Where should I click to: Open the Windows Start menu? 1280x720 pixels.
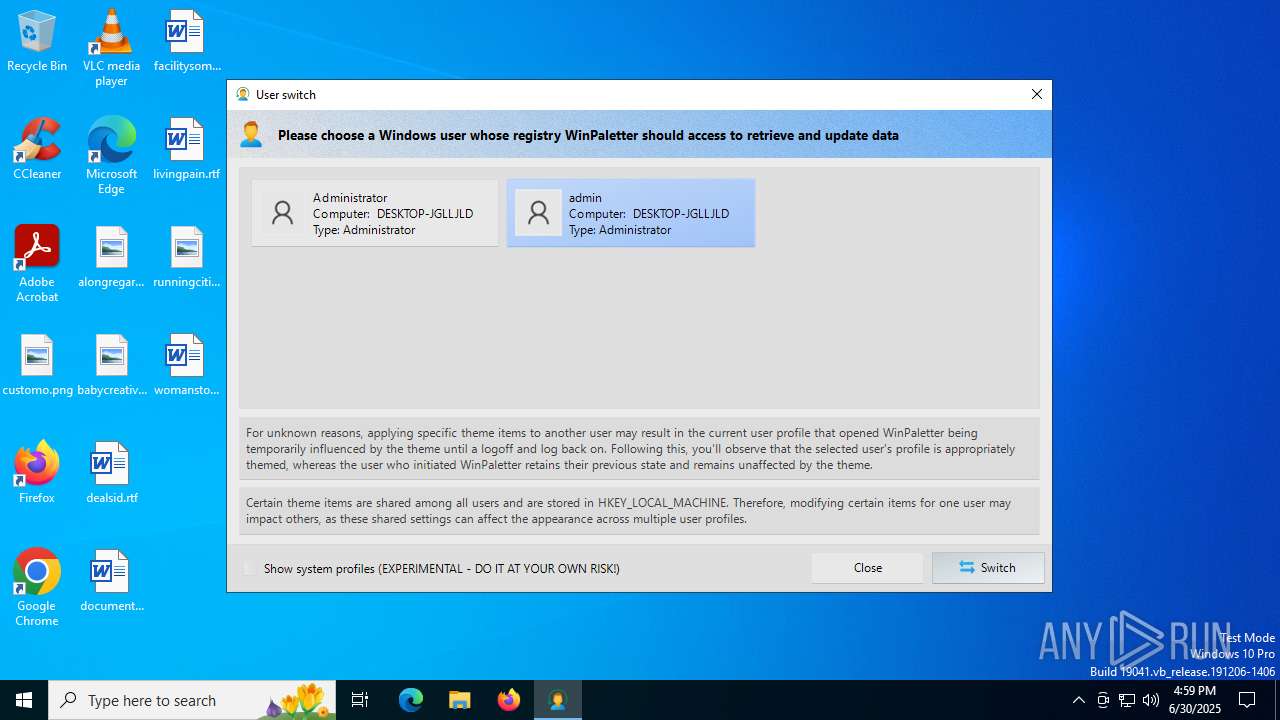(x=24, y=700)
